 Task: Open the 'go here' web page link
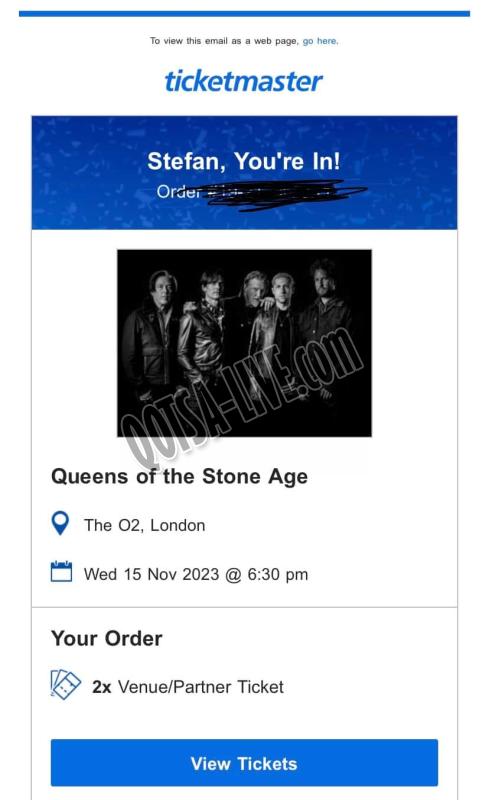(x=320, y=41)
